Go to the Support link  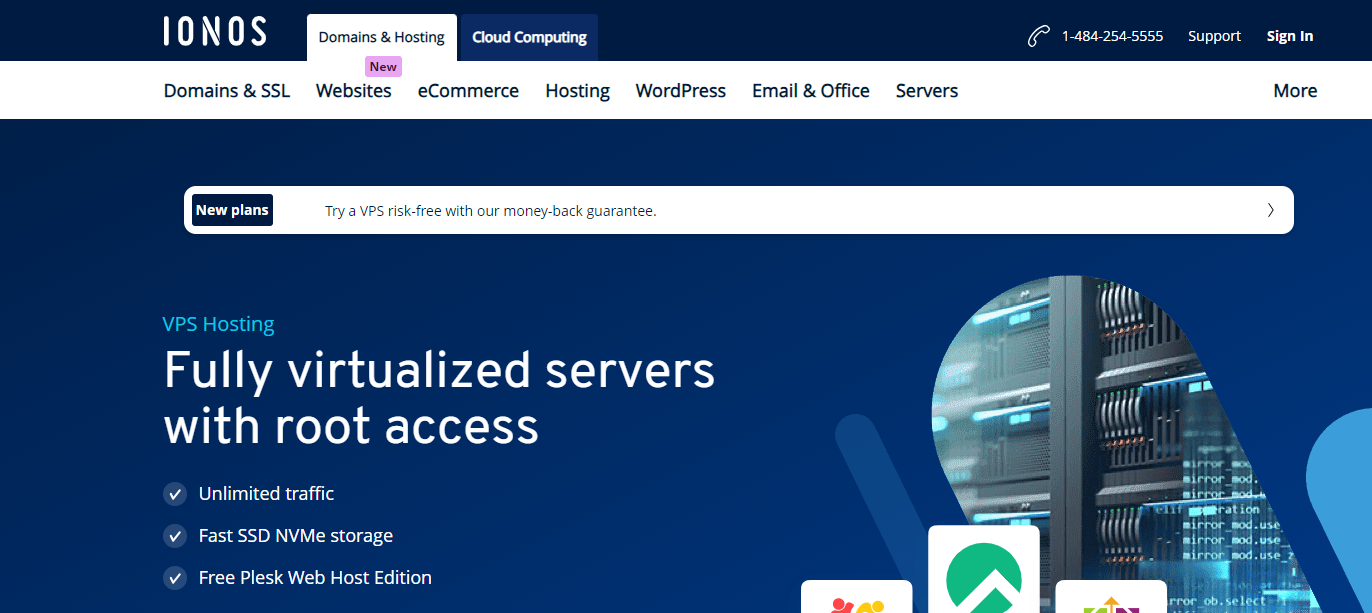tap(1214, 36)
